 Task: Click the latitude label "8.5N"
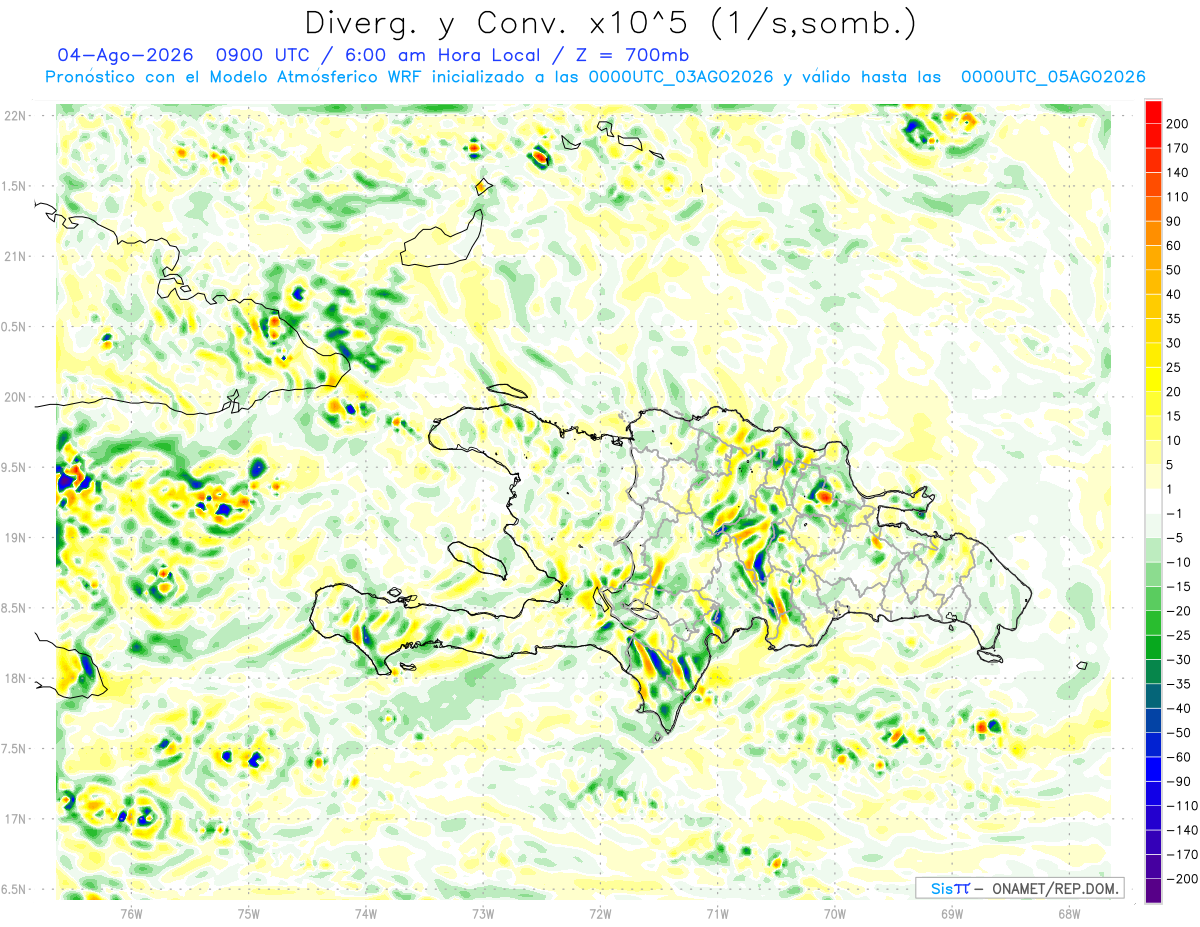13,608
